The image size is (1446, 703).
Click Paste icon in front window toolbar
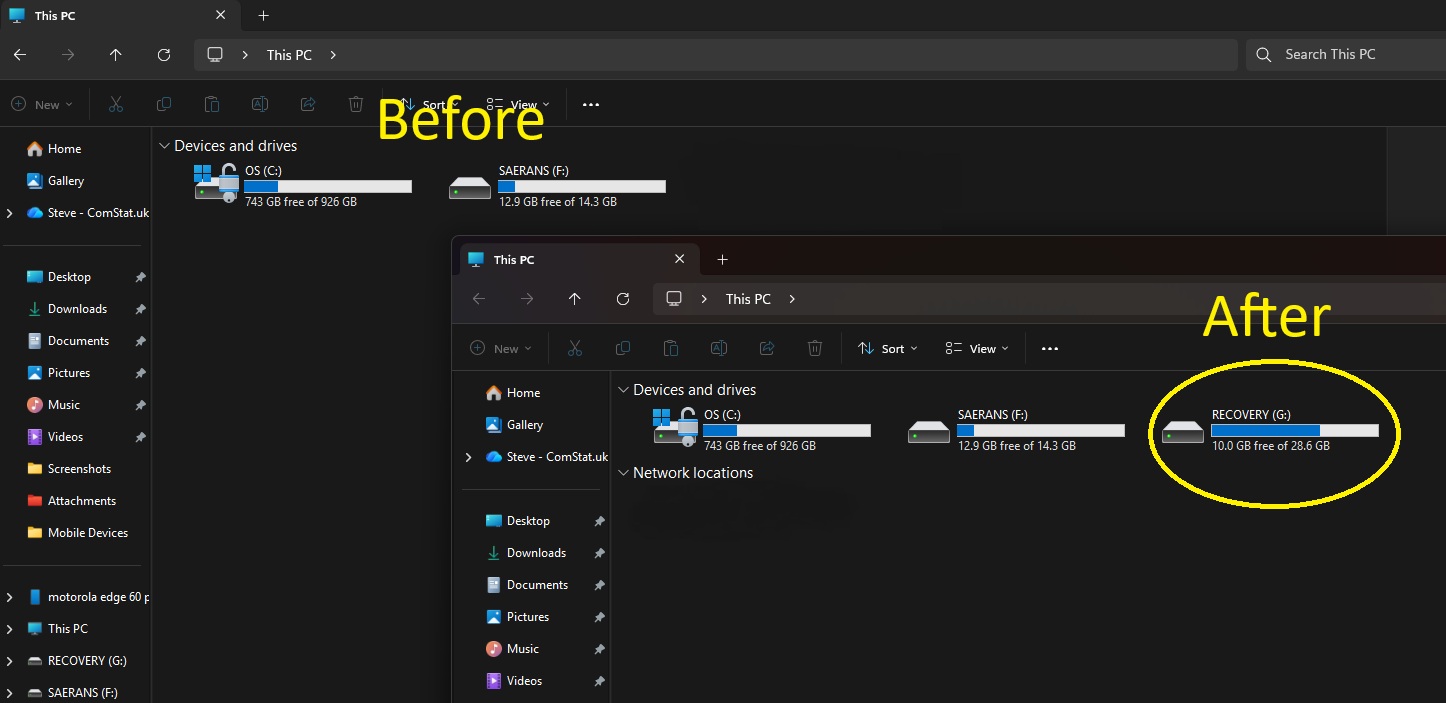coord(670,348)
